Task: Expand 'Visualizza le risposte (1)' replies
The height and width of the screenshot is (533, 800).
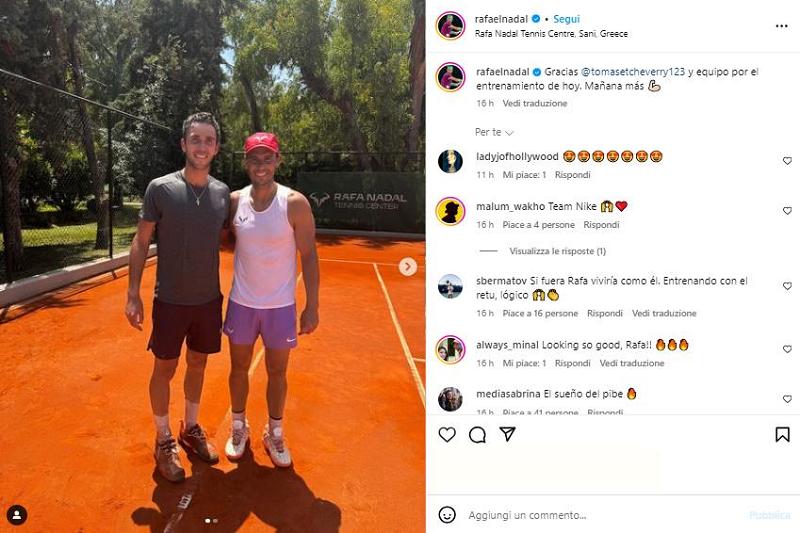Action: click(557, 251)
